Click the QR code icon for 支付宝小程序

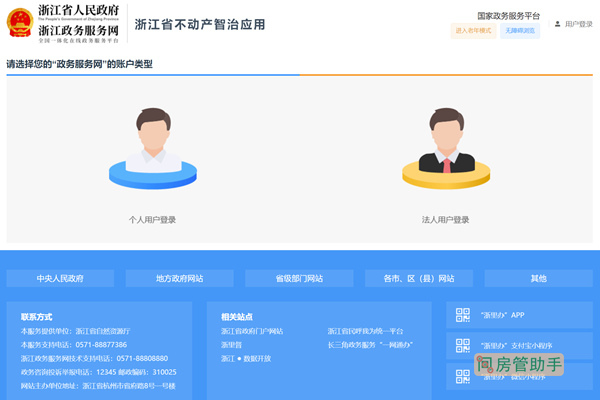(x=463, y=346)
